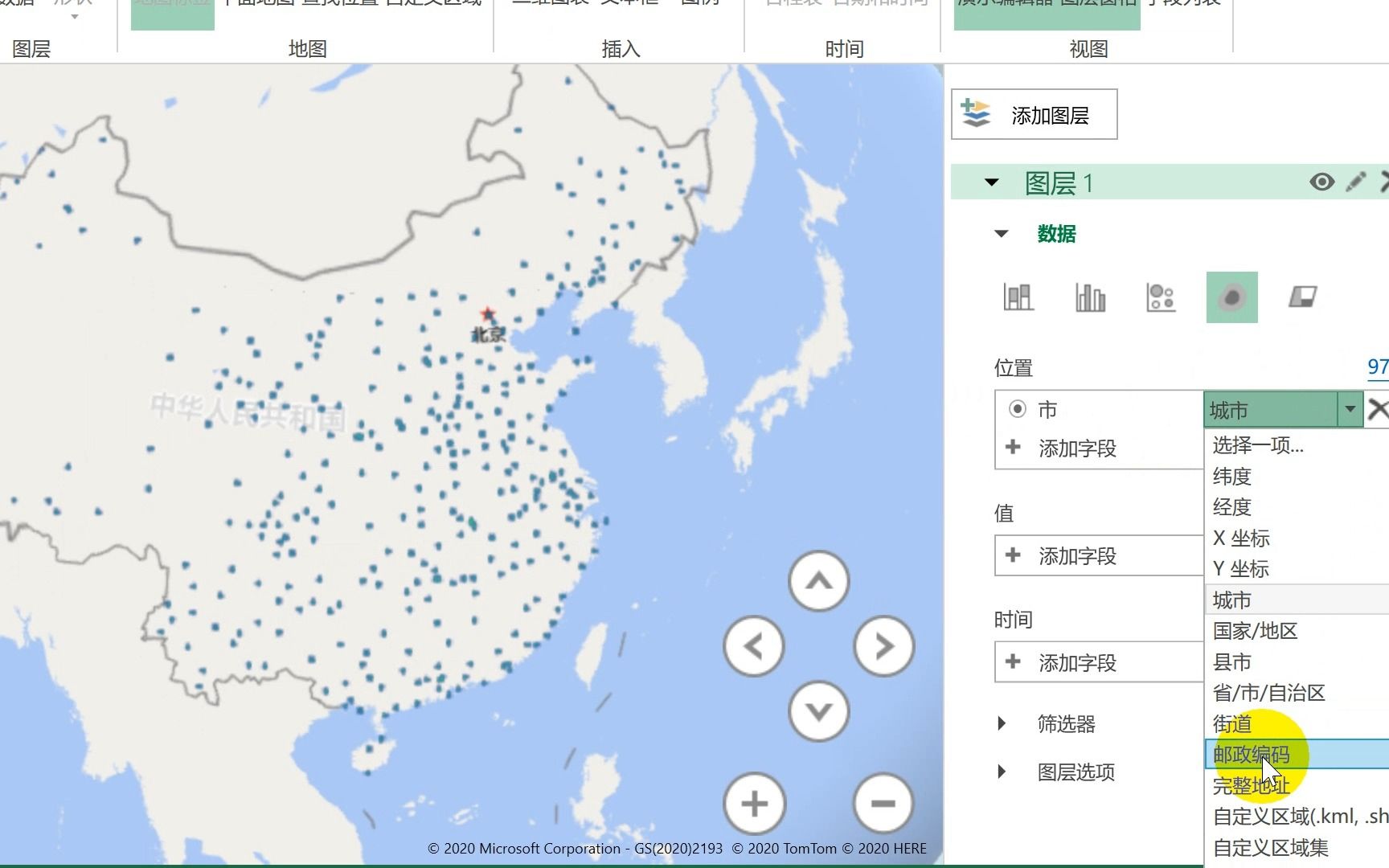Rotate map left with left arrow
The image size is (1389, 868).
click(753, 646)
